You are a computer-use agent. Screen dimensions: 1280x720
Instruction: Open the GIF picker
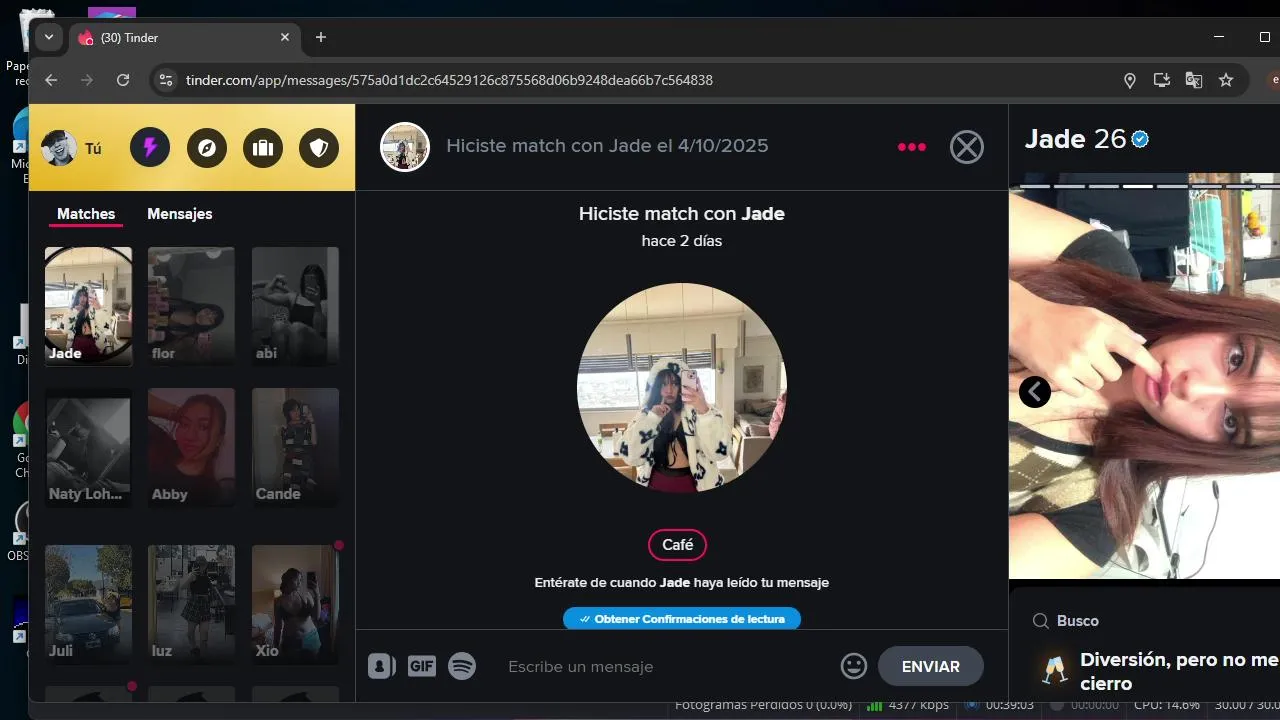pos(422,666)
